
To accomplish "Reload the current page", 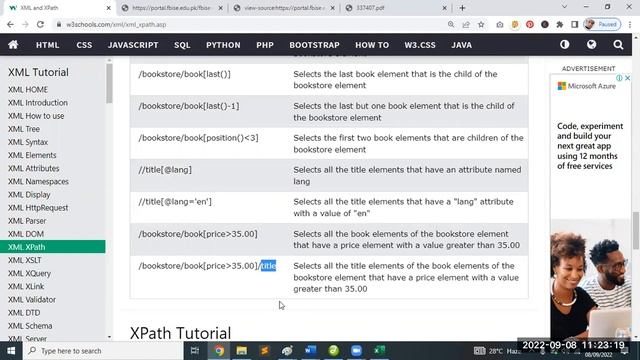I will (x=40, y=24).
